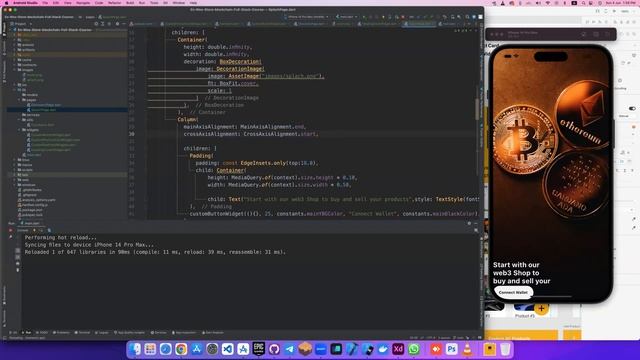Open the Git menu
Image resolution: width=640 pixels, height=360 pixels.
click(x=165, y=3)
